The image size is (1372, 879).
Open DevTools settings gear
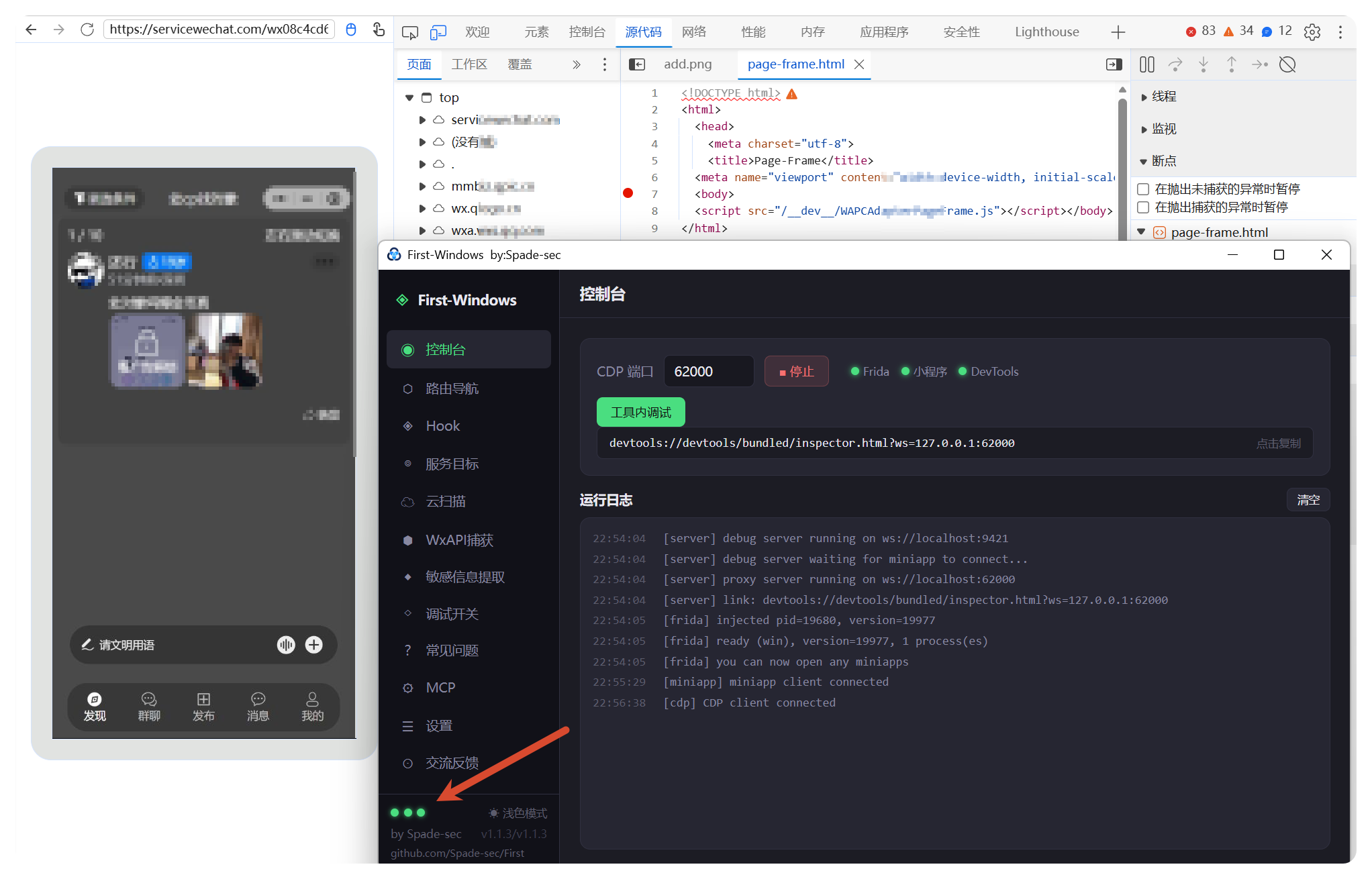[1312, 32]
